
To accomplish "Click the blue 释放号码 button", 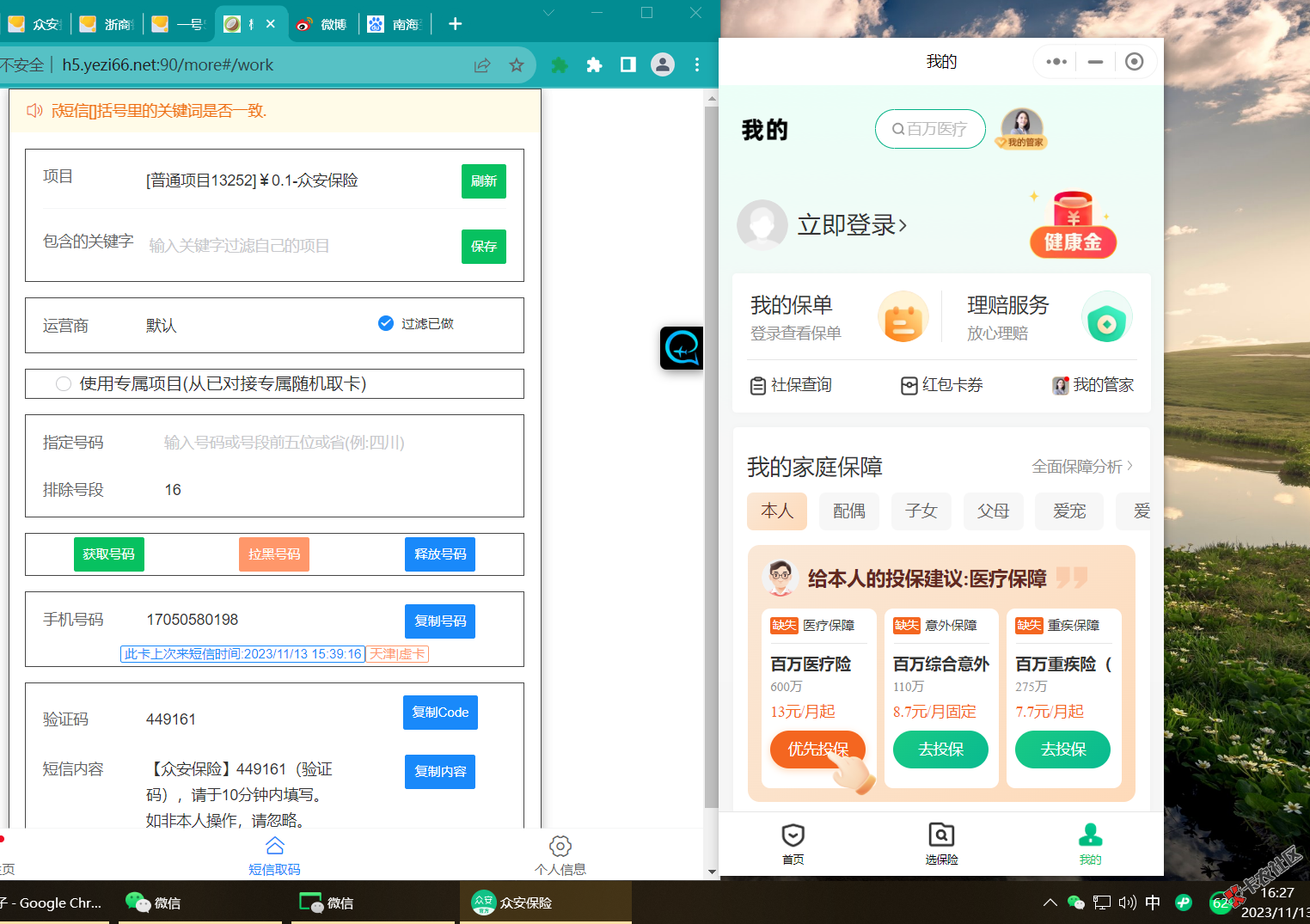I will click(440, 554).
